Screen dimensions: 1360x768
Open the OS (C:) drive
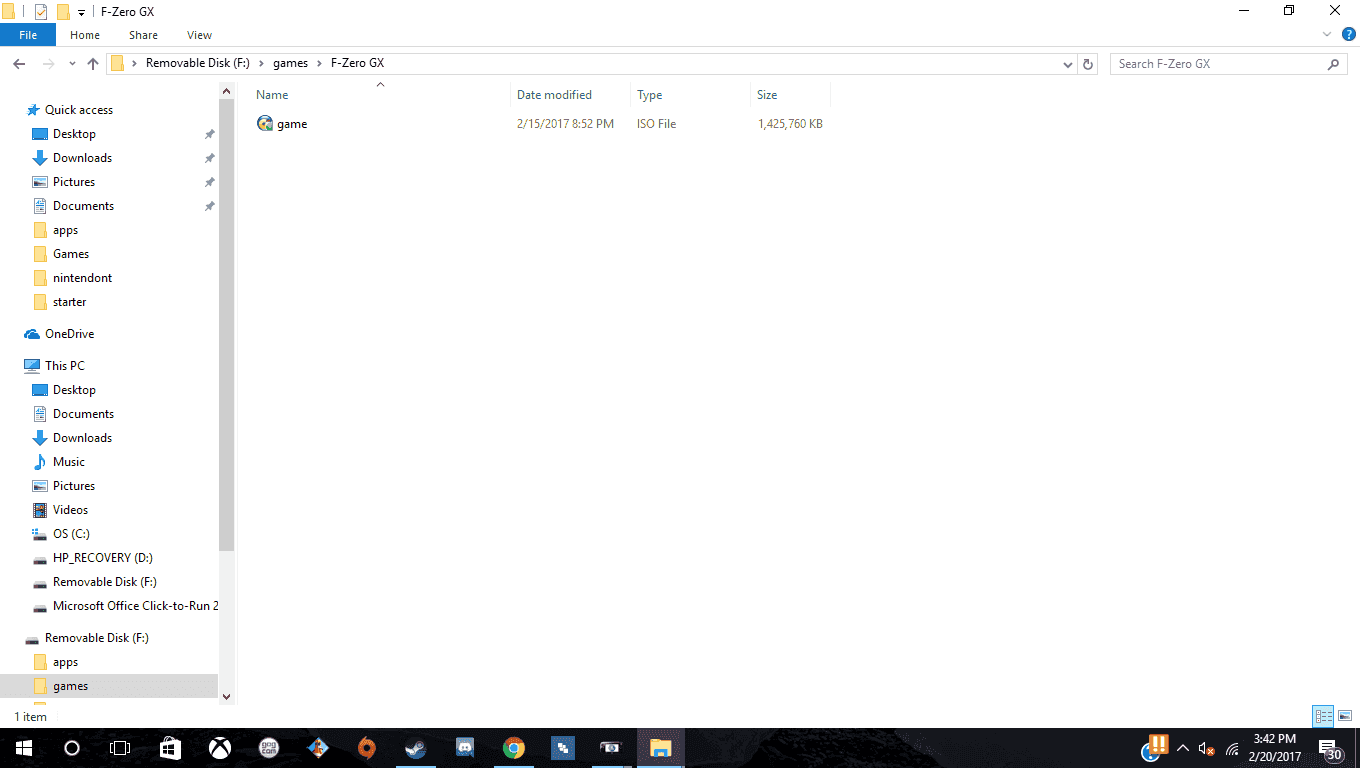coord(71,534)
